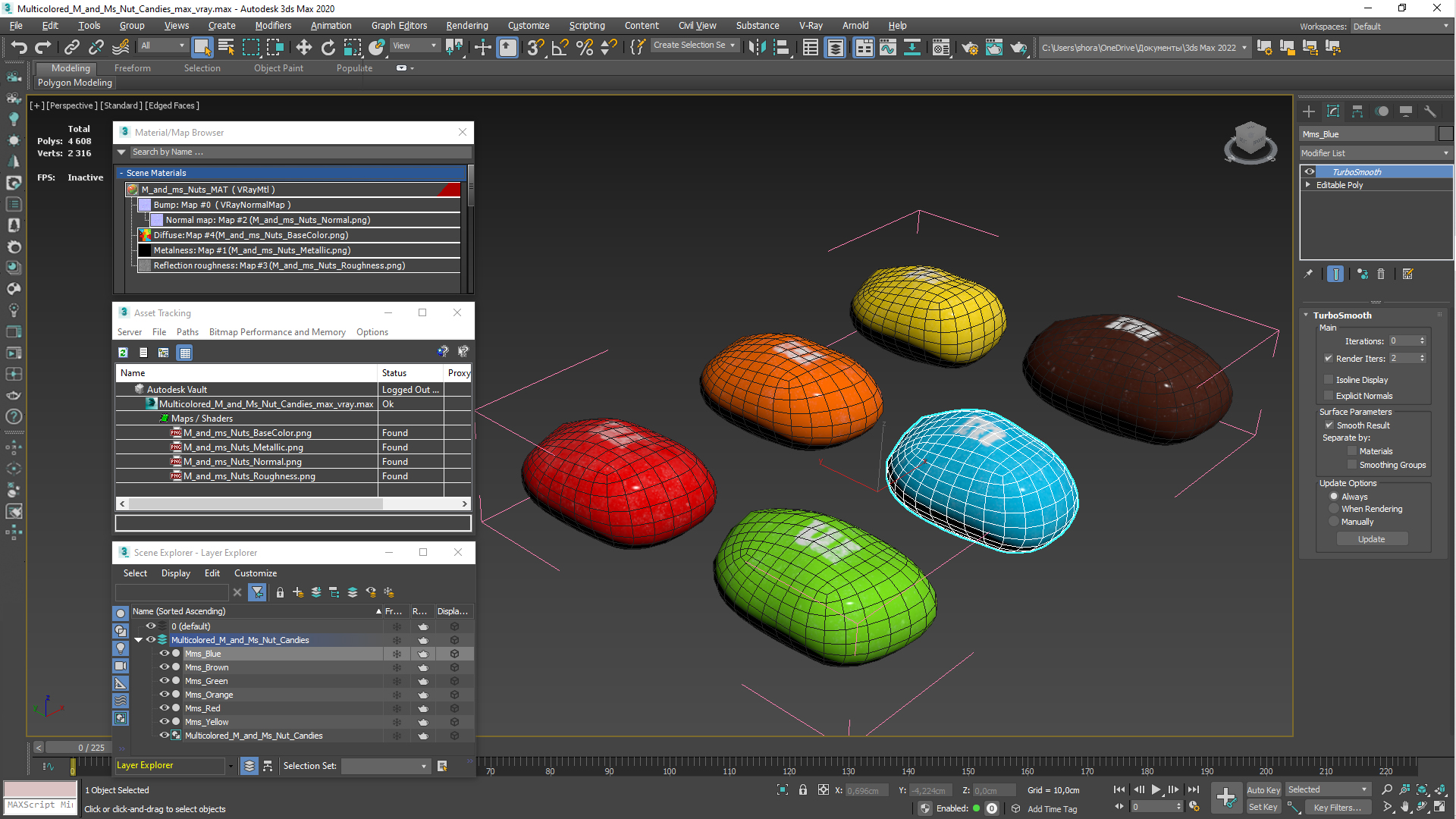The width and height of the screenshot is (1456, 819).
Task: Toggle the Auto Key button
Action: (x=1263, y=790)
